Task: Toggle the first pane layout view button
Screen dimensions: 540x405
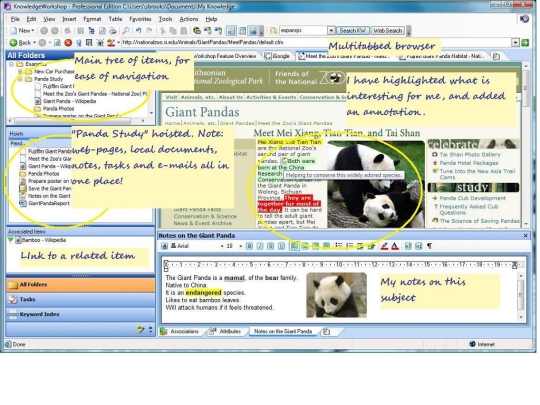Action: (x=231, y=31)
